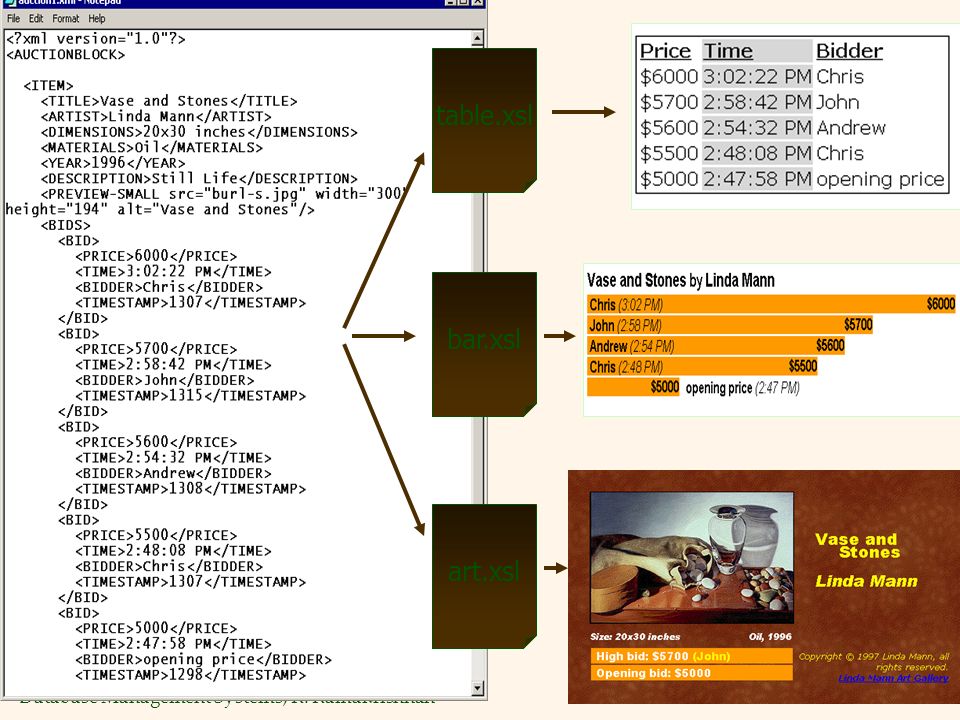960x720 pixels.
Task: Click the Notepad window title bar icon
Action: (9, 2)
